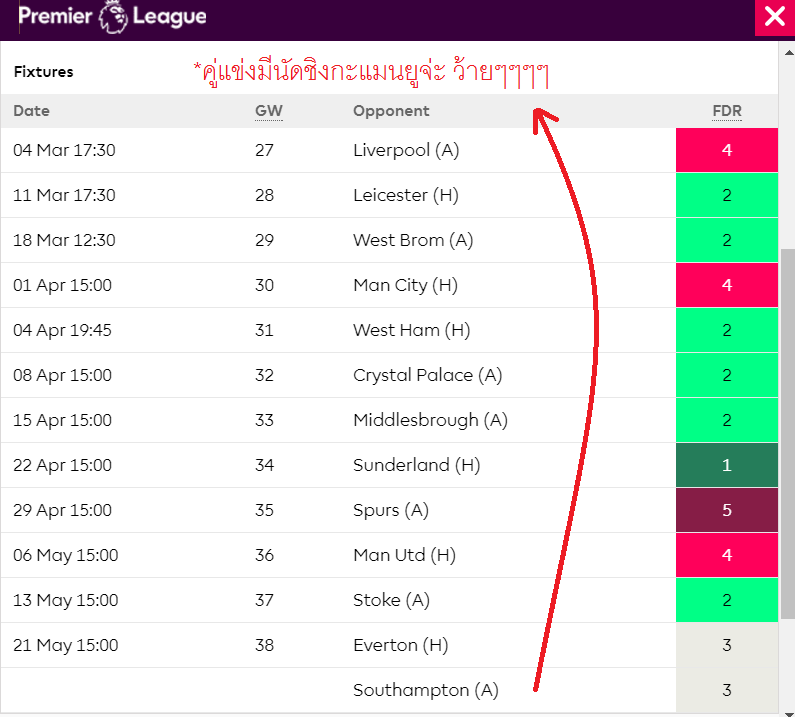Click the FDR column header abbreviation
Screen dimensions: 795x717
[726, 111]
